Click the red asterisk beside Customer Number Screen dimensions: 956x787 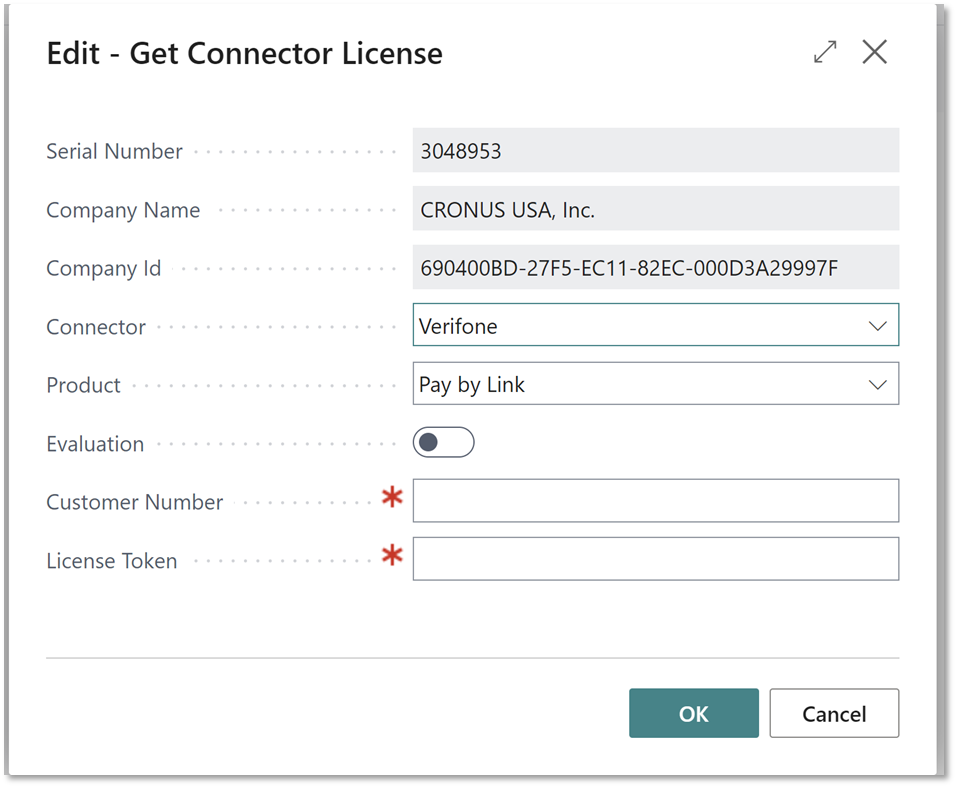tap(392, 497)
